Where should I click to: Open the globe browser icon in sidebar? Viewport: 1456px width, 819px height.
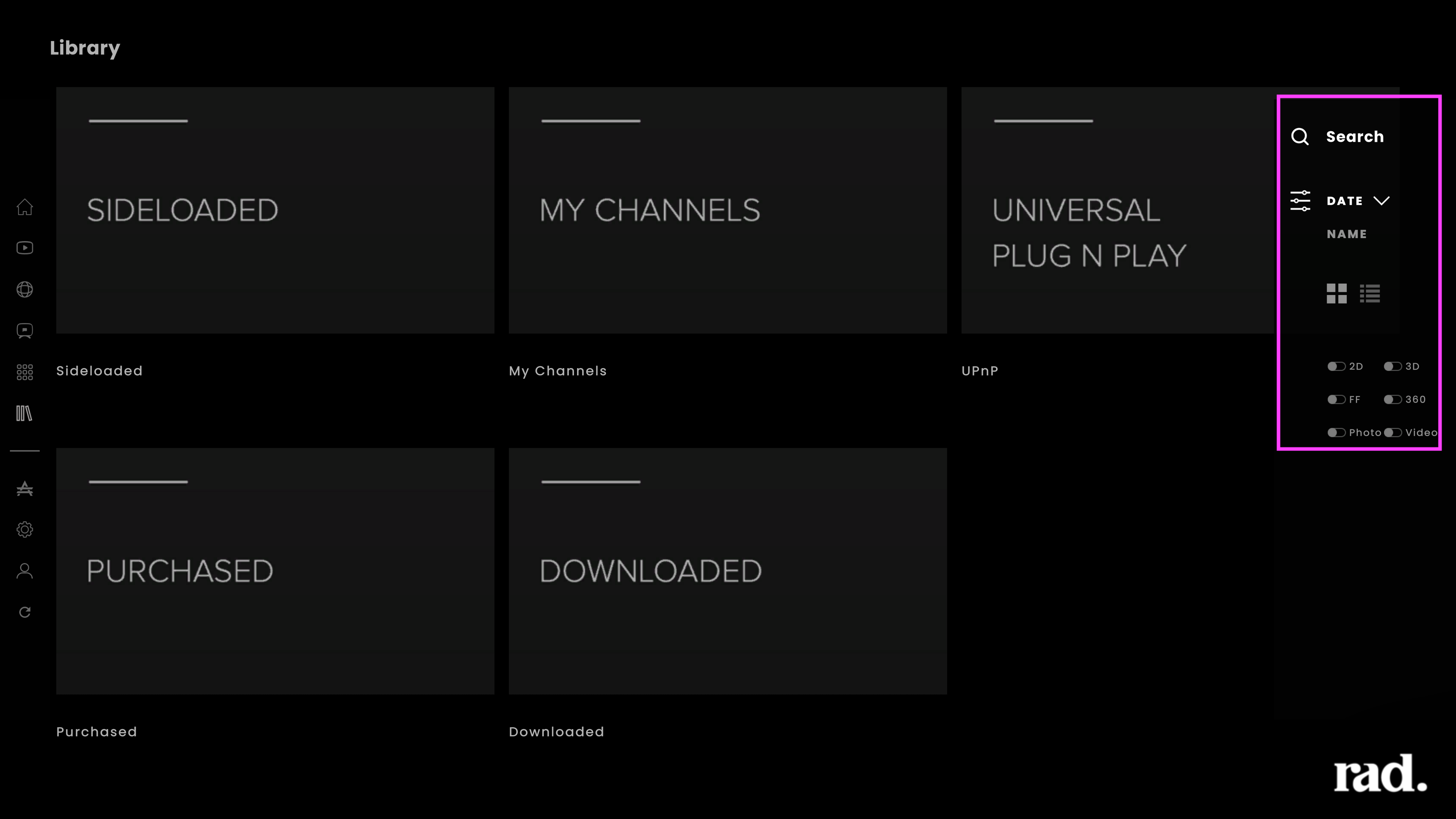point(24,289)
